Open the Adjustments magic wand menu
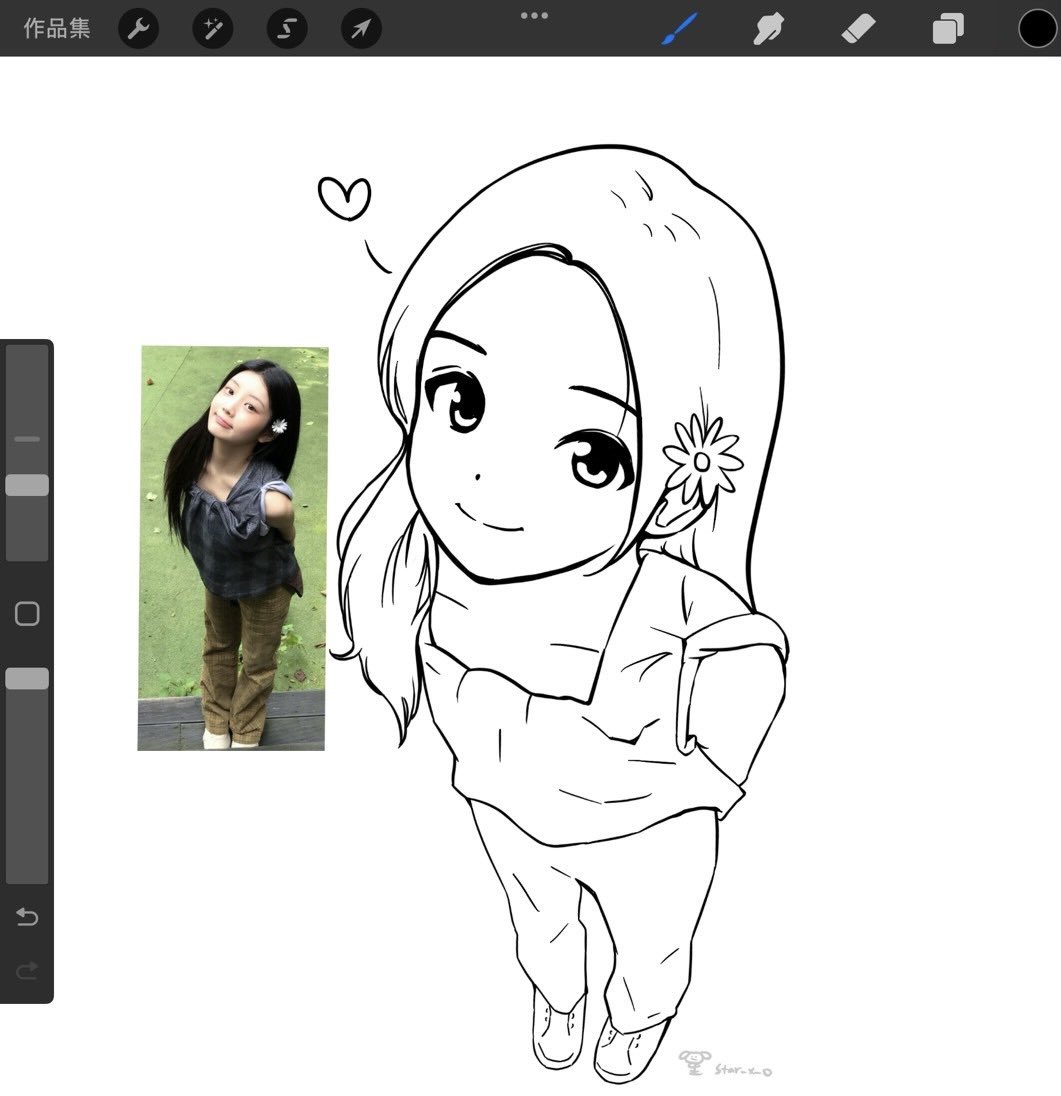The width and height of the screenshot is (1061, 1096). pos(212,29)
